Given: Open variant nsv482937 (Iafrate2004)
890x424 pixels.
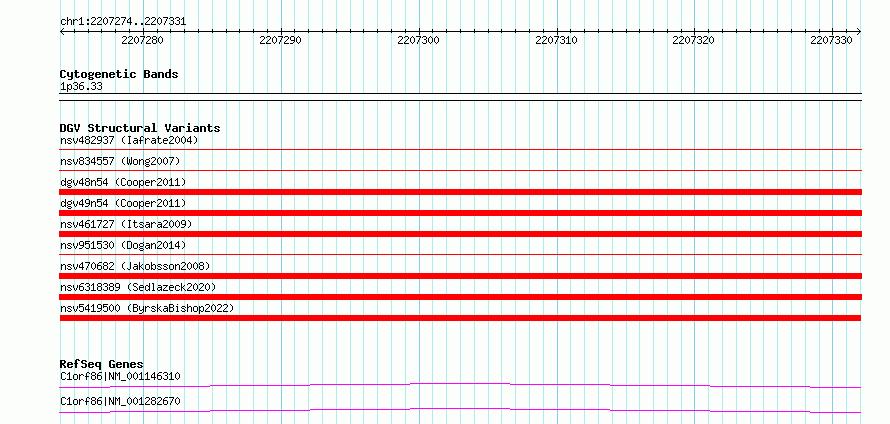Looking at the screenshot, I should coord(129,140).
